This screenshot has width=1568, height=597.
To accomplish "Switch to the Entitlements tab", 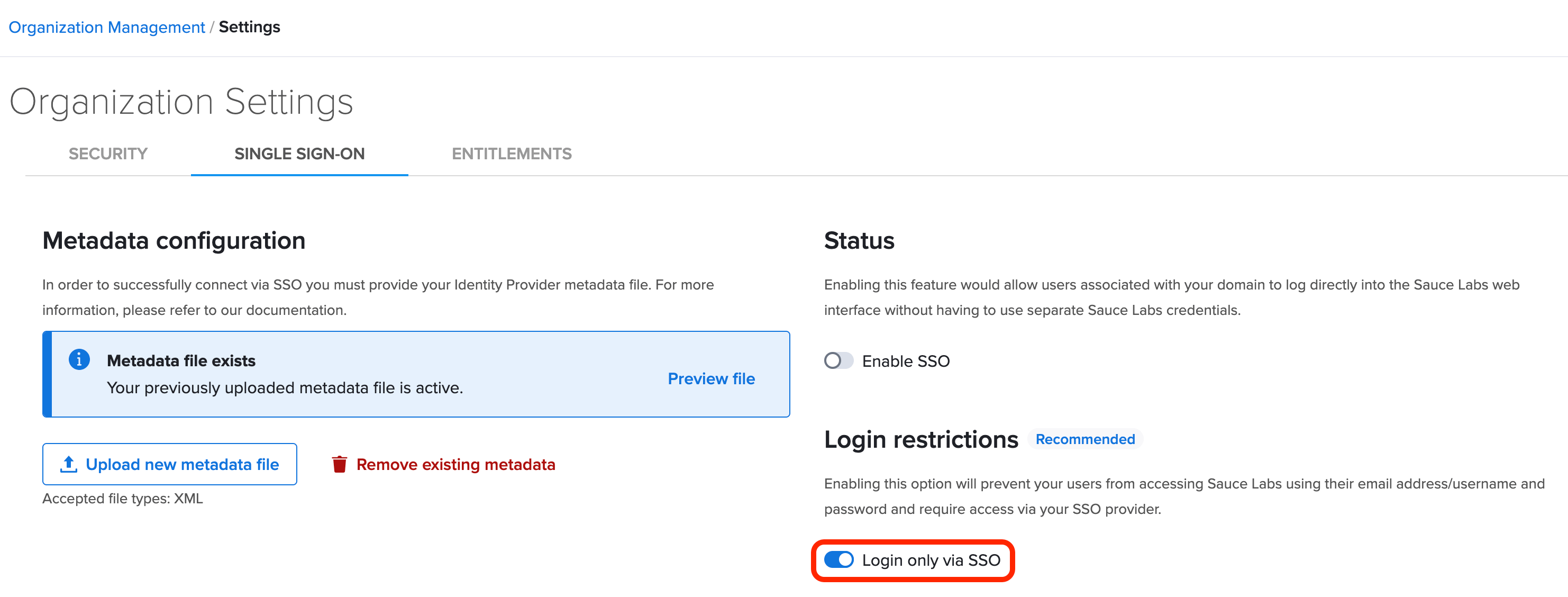I will coord(512,154).
